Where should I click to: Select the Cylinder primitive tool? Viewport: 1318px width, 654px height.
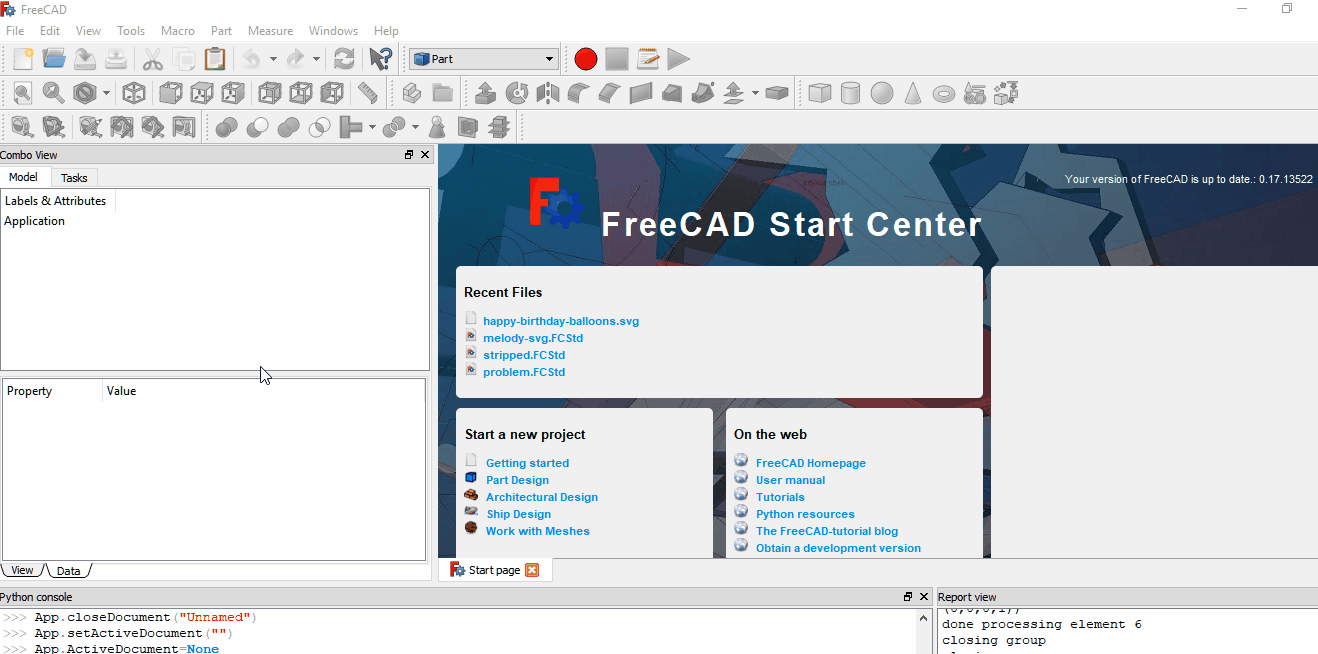click(x=850, y=92)
